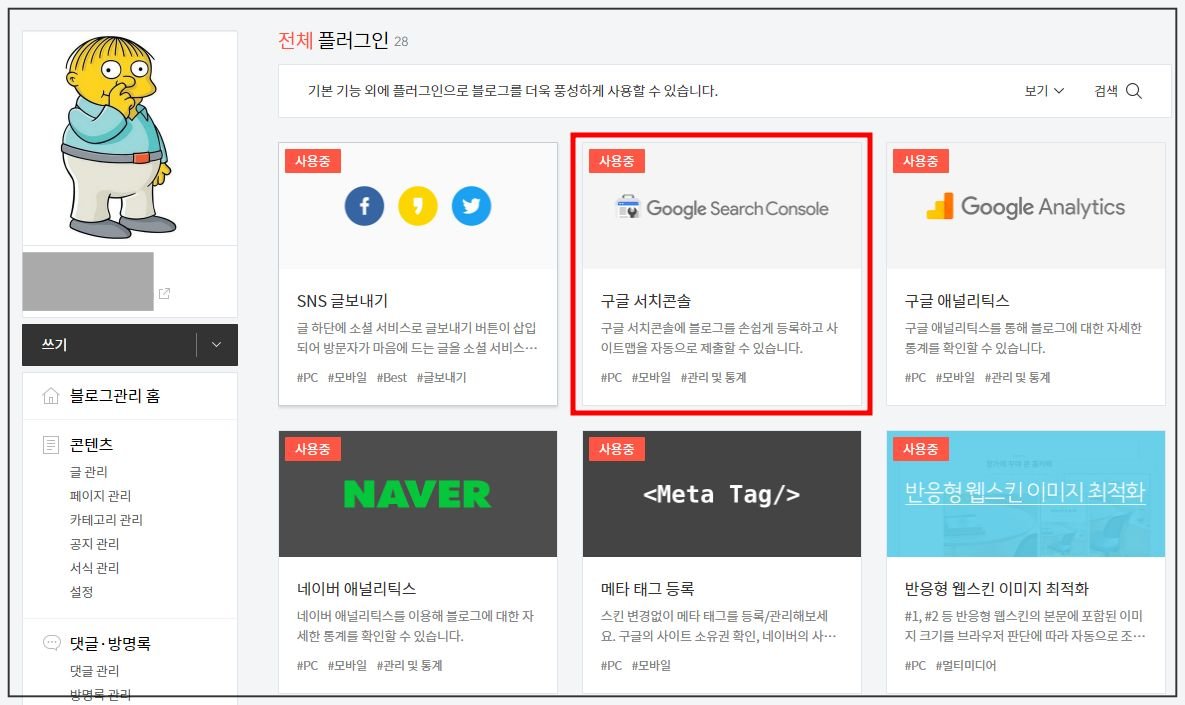
Task: Open the 구글 서치콘솔 plugin title
Action: point(645,301)
